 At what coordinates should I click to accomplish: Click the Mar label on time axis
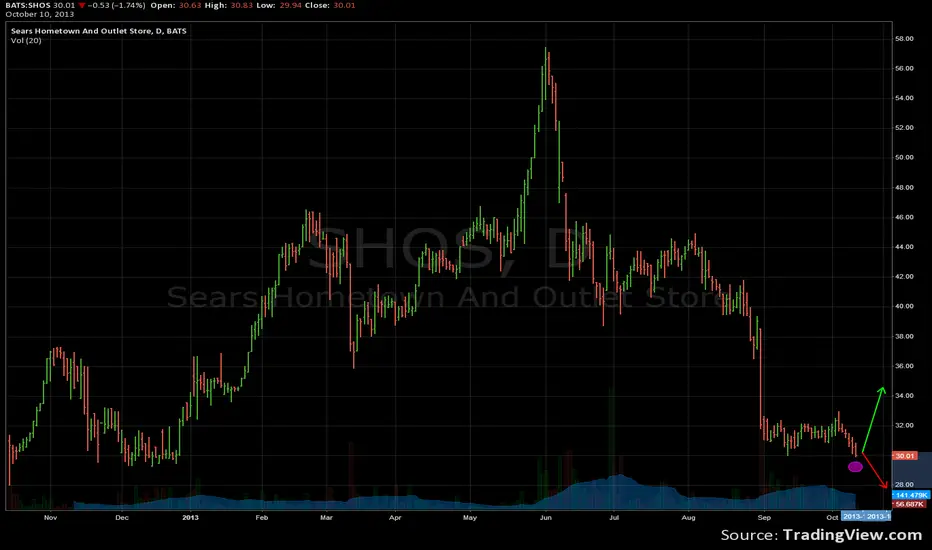[x=326, y=517]
